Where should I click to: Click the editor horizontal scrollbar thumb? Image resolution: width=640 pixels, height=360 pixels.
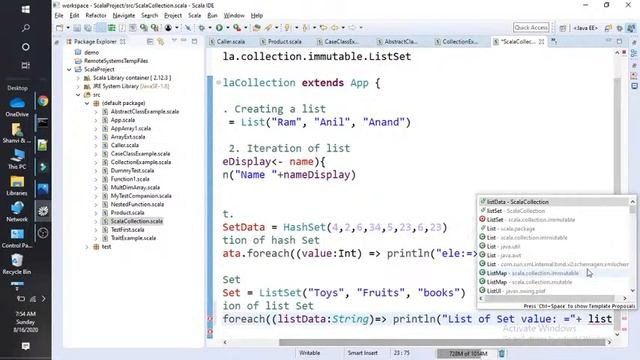point(441,342)
